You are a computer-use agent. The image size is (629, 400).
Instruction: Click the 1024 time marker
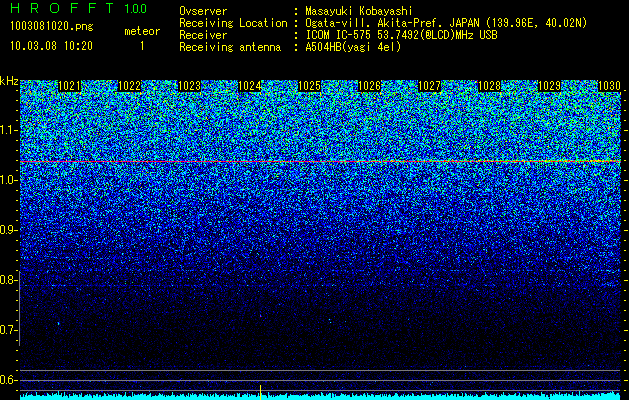tap(250, 86)
